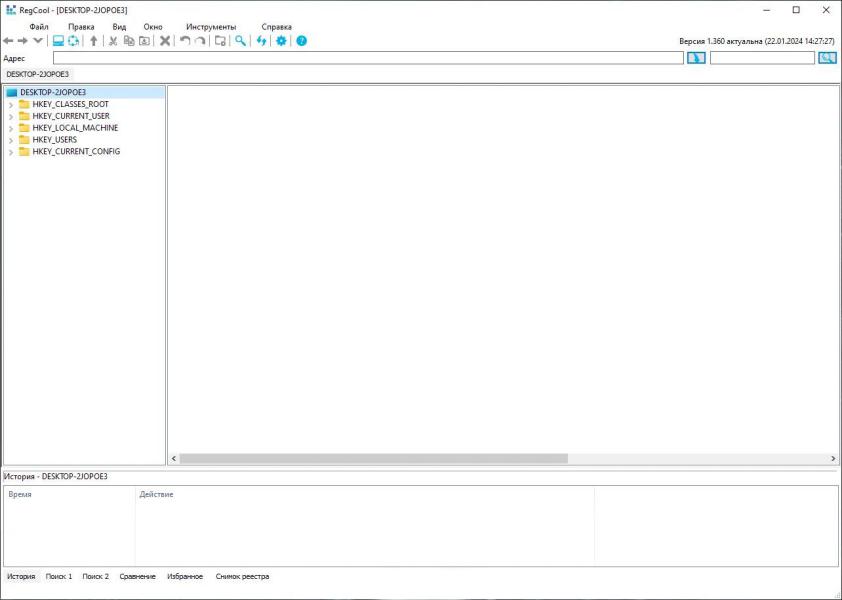Expand the HKEY_USERS chevron
Image resolution: width=842 pixels, height=600 pixels.
click(x=11, y=140)
